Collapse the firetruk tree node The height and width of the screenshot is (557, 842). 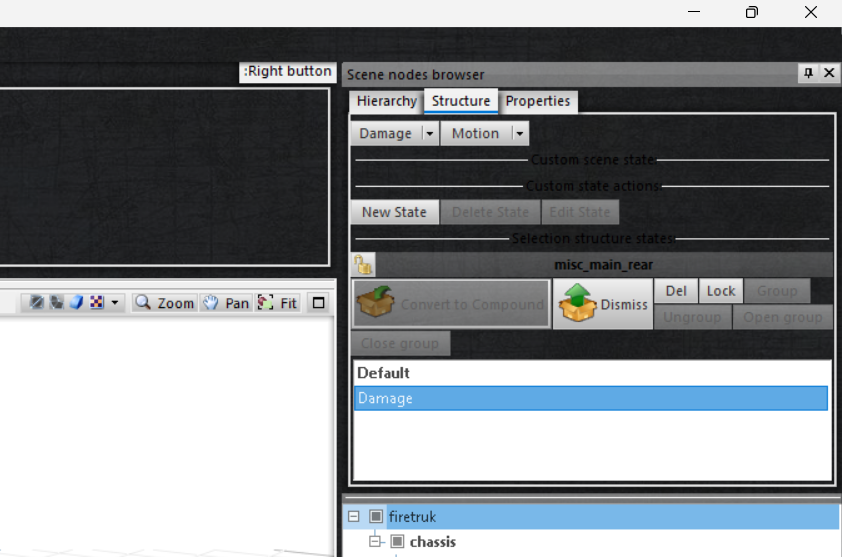click(353, 517)
